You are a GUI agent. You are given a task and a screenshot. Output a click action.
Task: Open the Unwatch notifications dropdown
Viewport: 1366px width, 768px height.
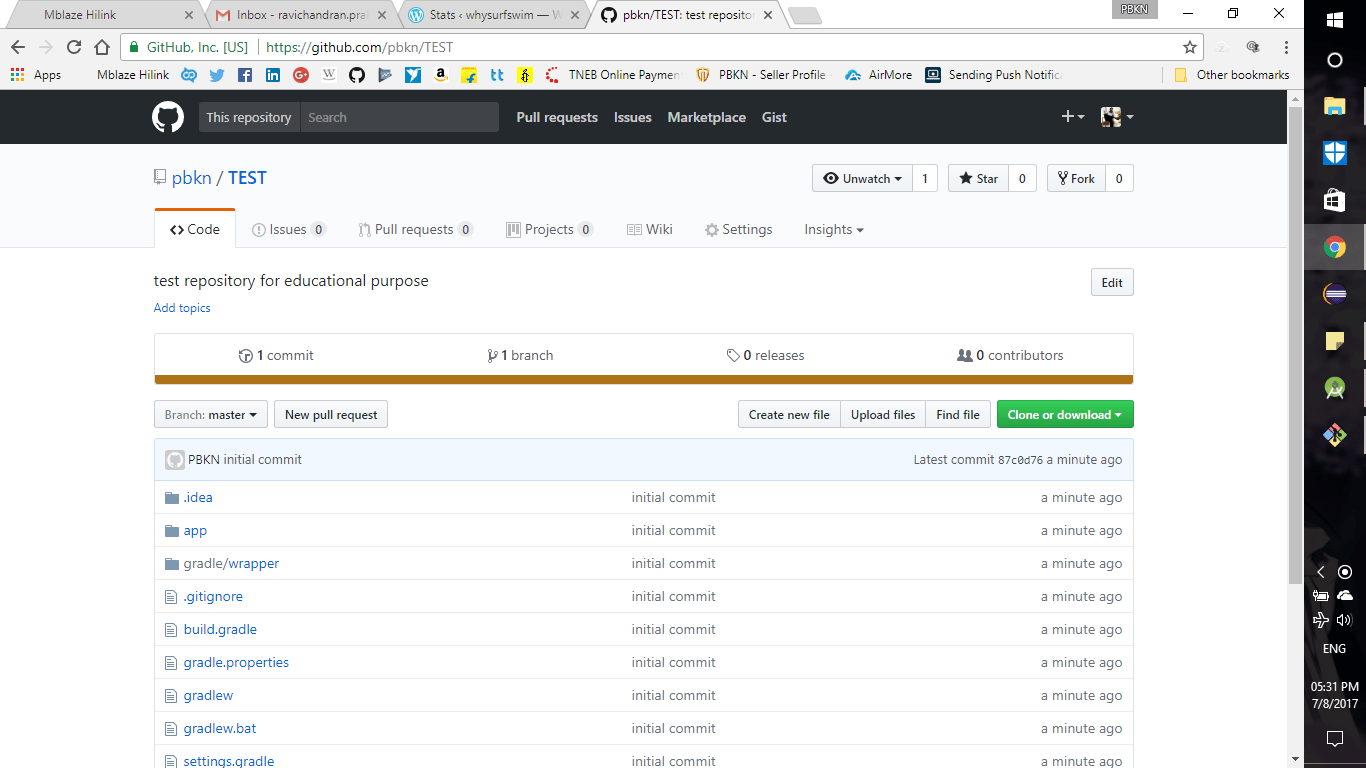click(861, 178)
